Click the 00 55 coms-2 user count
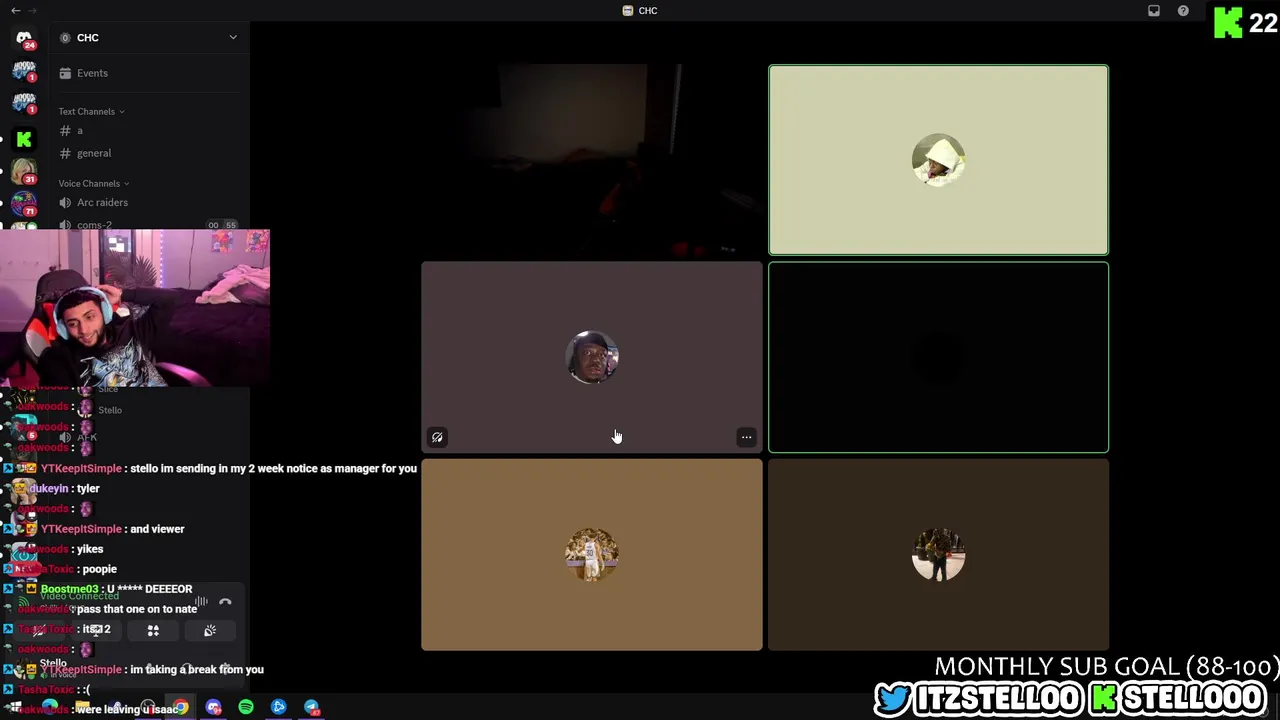Image resolution: width=1280 pixels, height=720 pixels. 222,225
